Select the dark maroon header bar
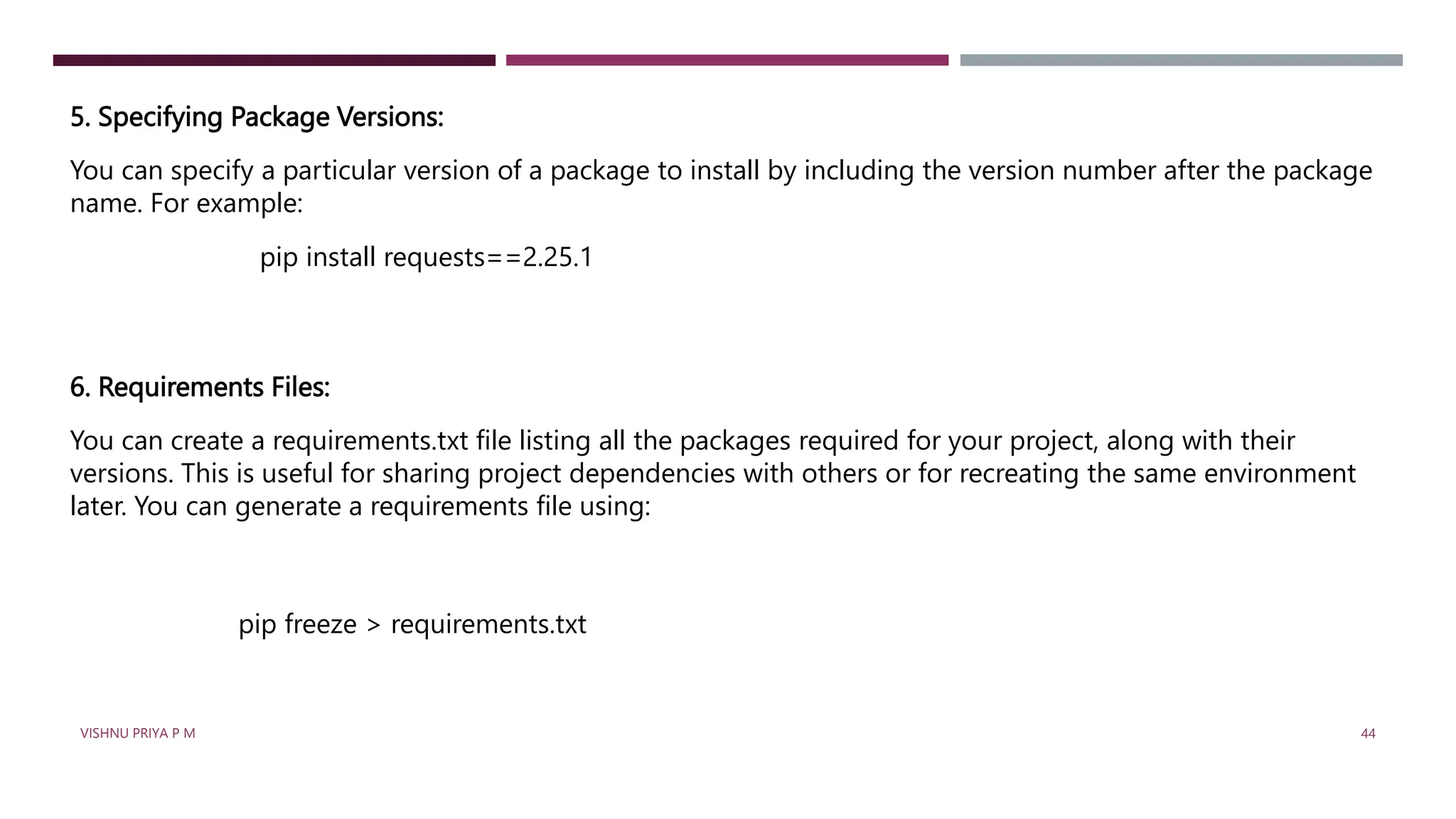This screenshot has height=819, width=1456. click(274, 60)
